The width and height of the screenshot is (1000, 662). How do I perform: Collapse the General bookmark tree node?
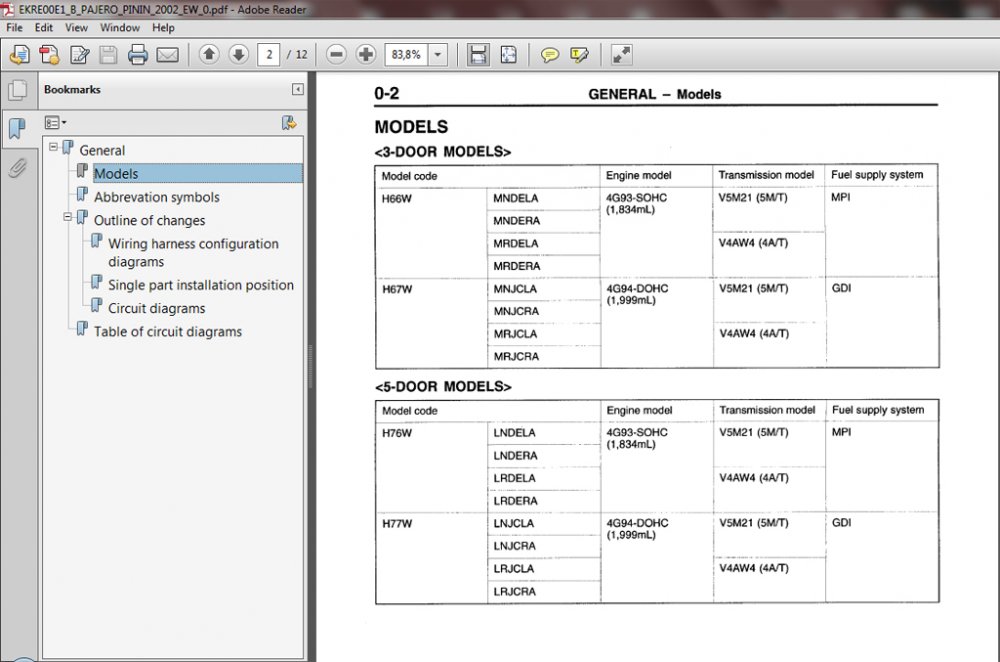click(x=54, y=147)
